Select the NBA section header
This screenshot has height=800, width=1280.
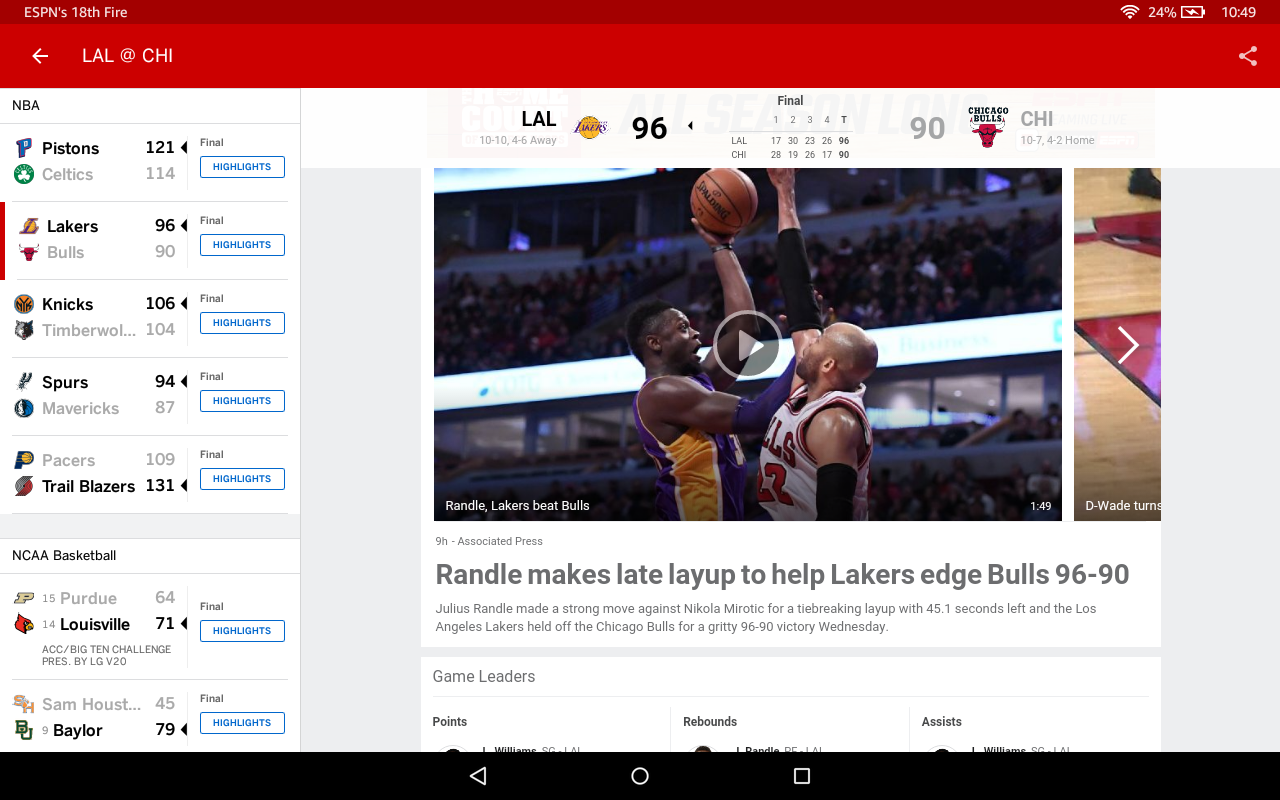coord(25,105)
